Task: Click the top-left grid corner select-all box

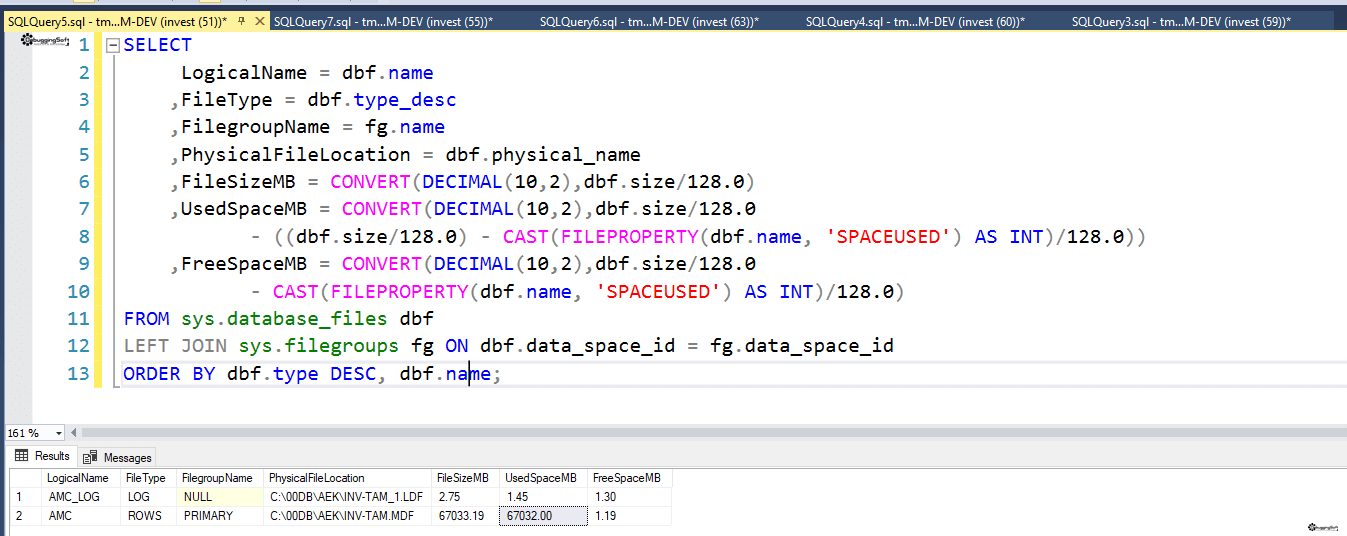Action: click(x=26, y=478)
